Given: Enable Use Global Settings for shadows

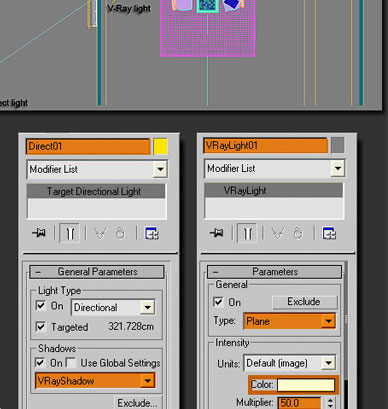Looking at the screenshot, I should click(71, 362).
